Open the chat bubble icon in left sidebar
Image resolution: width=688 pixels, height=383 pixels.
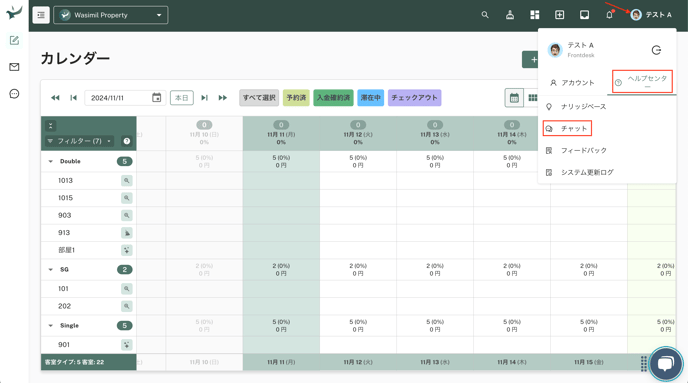(x=14, y=93)
